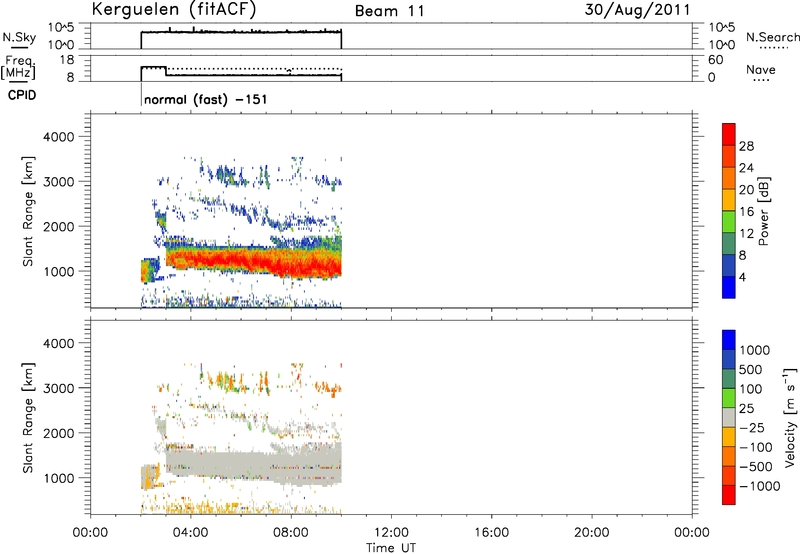800x554 pixels.
Task: Click the N.Search legend label
Action: (772, 37)
